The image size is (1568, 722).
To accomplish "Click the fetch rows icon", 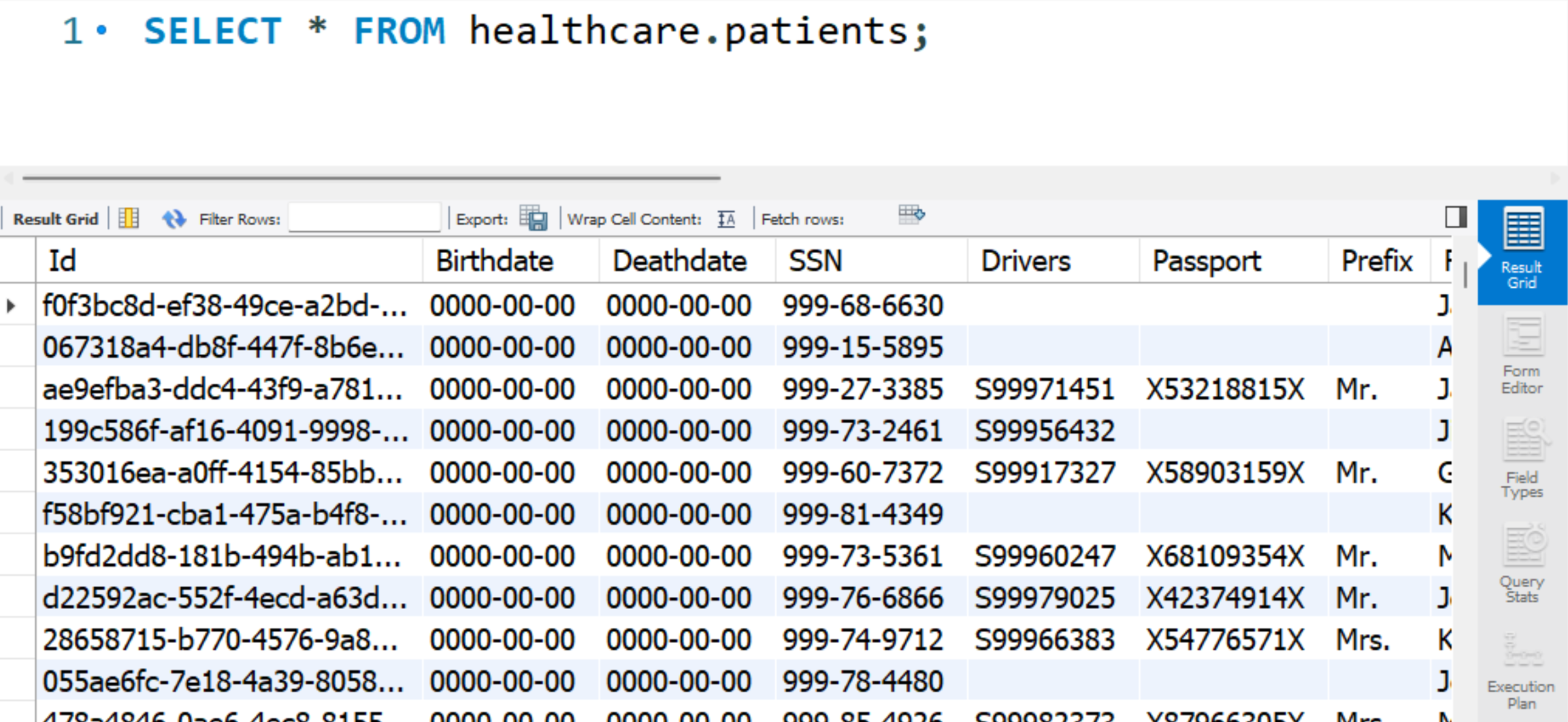I will (911, 216).
